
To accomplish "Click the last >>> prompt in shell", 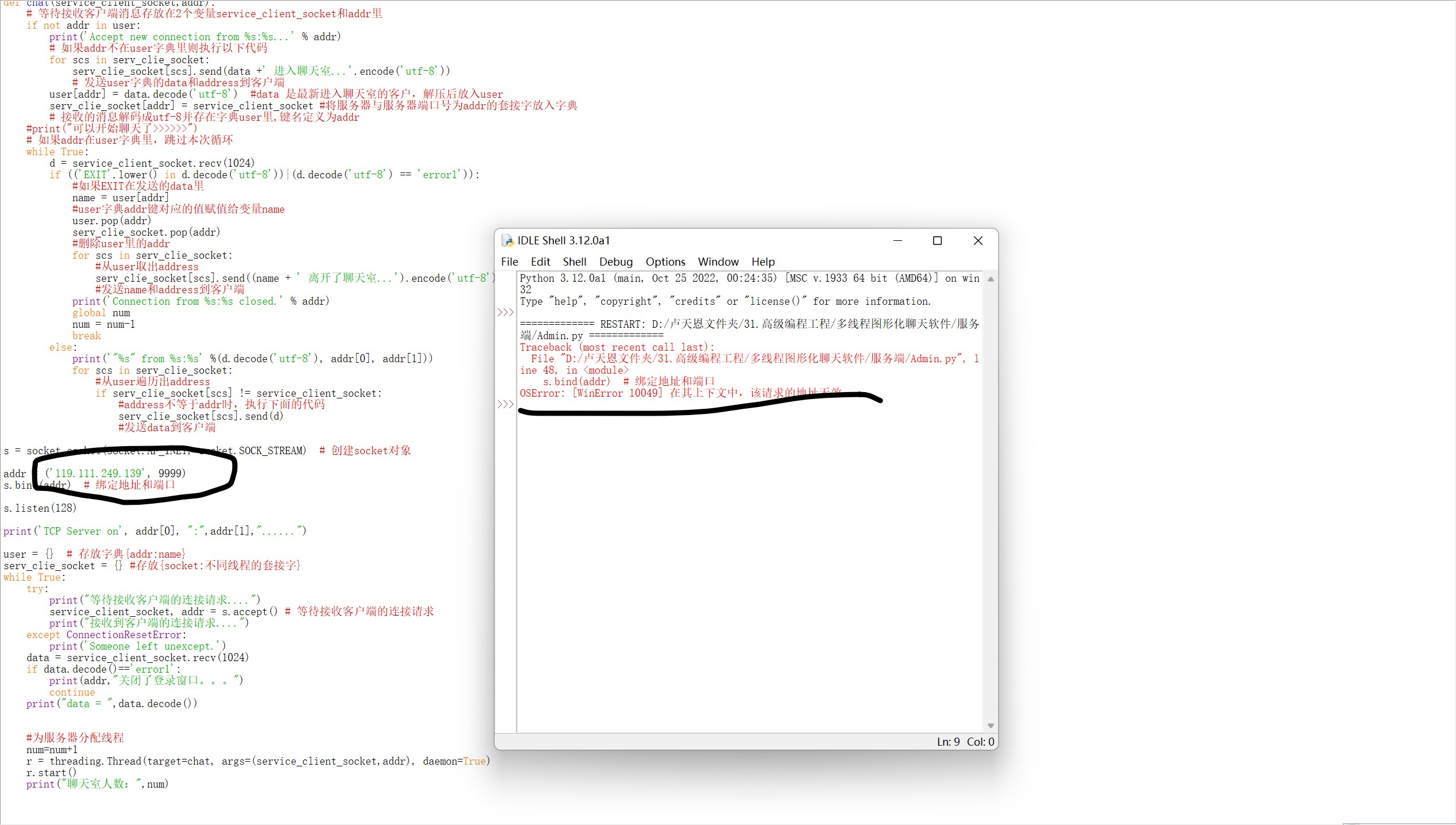I will point(506,404).
